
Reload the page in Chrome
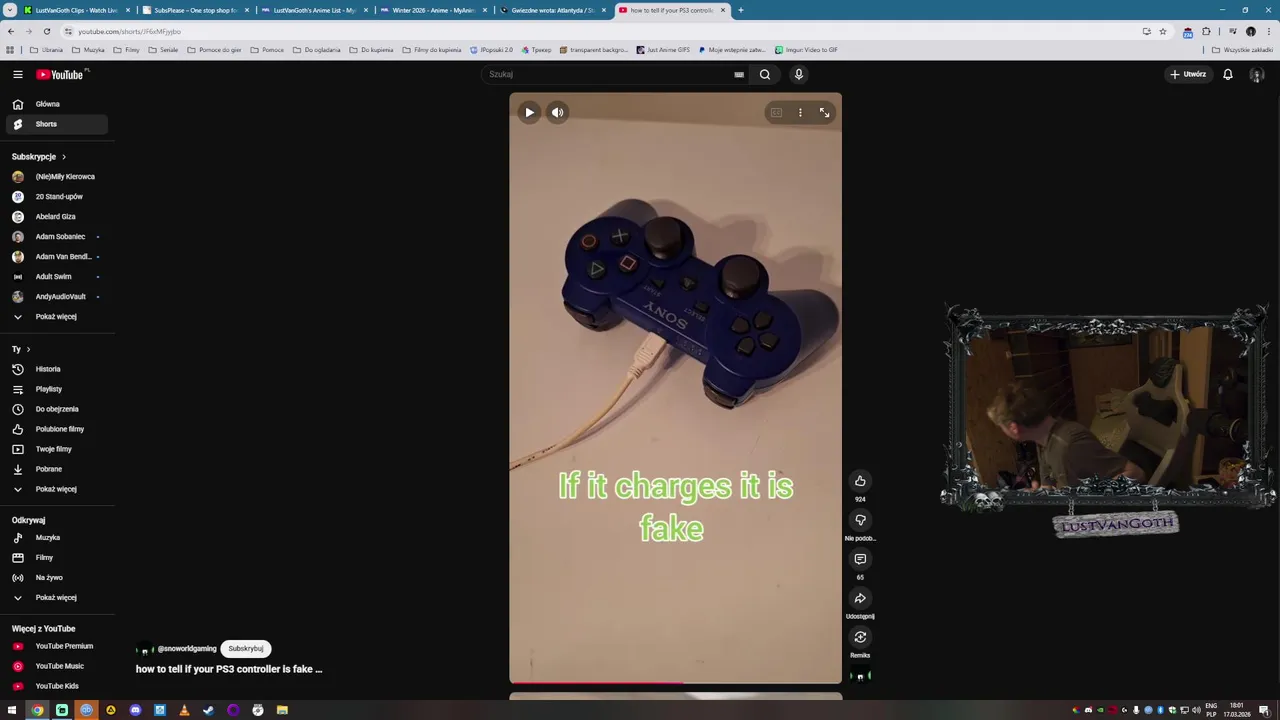click(x=46, y=31)
